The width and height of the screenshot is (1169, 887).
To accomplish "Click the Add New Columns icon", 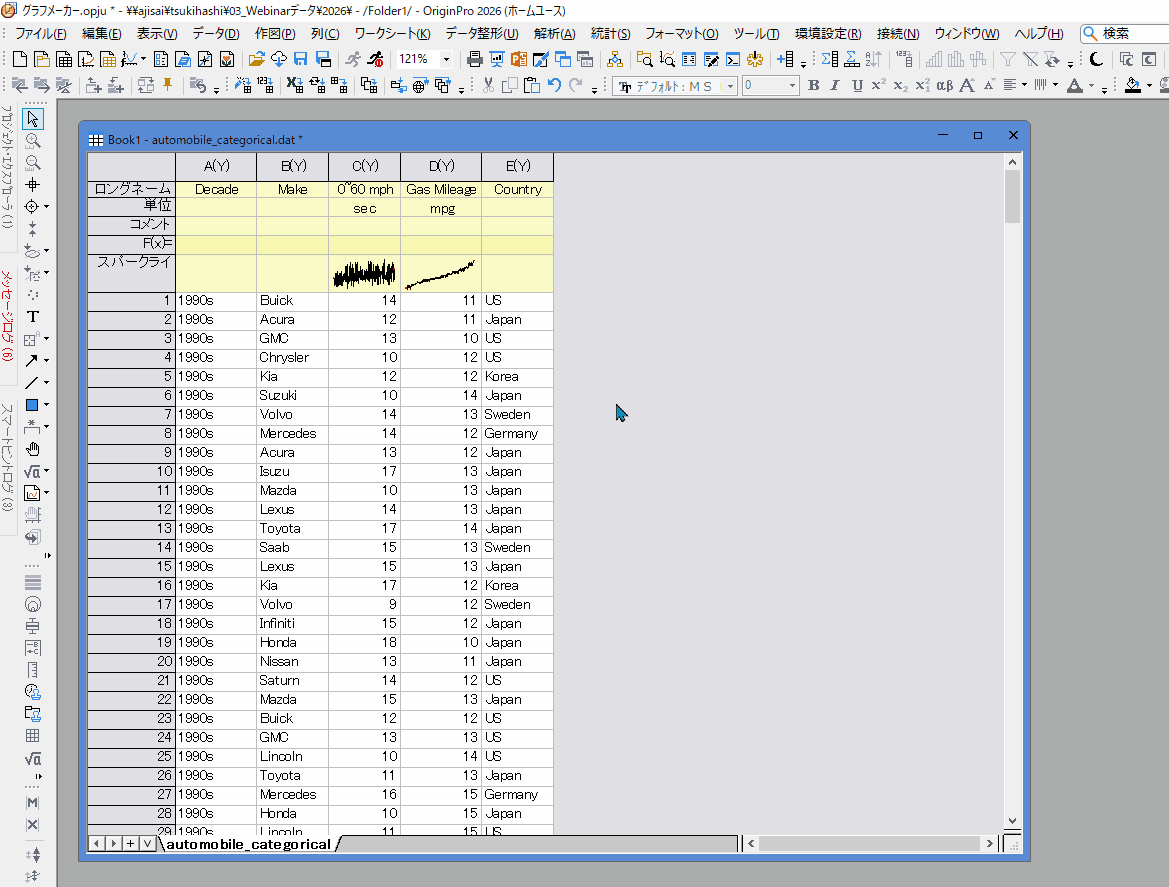I will point(785,59).
